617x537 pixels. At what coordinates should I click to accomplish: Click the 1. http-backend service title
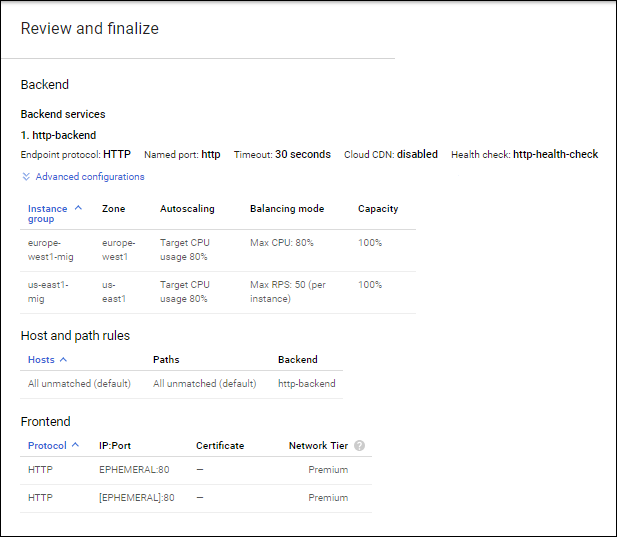[x=58, y=135]
